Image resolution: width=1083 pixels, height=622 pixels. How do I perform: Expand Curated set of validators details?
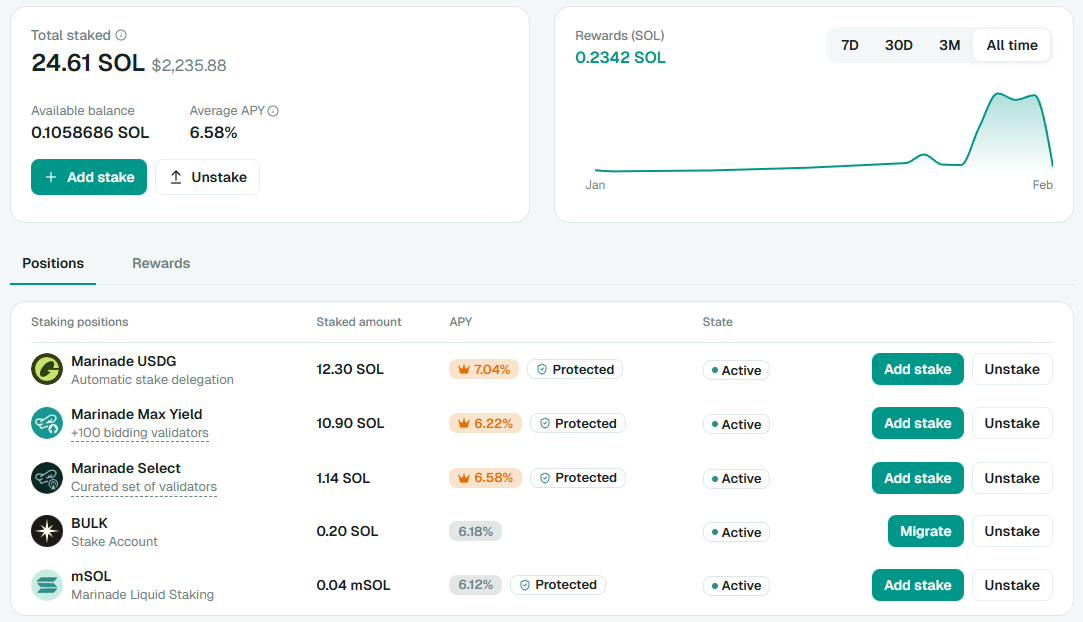pyautogui.click(x=144, y=487)
